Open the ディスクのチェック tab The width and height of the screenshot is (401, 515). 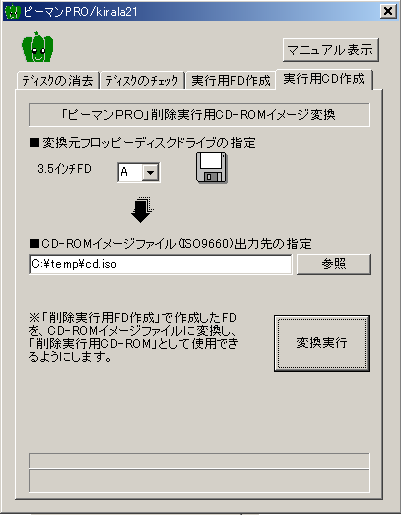142,81
